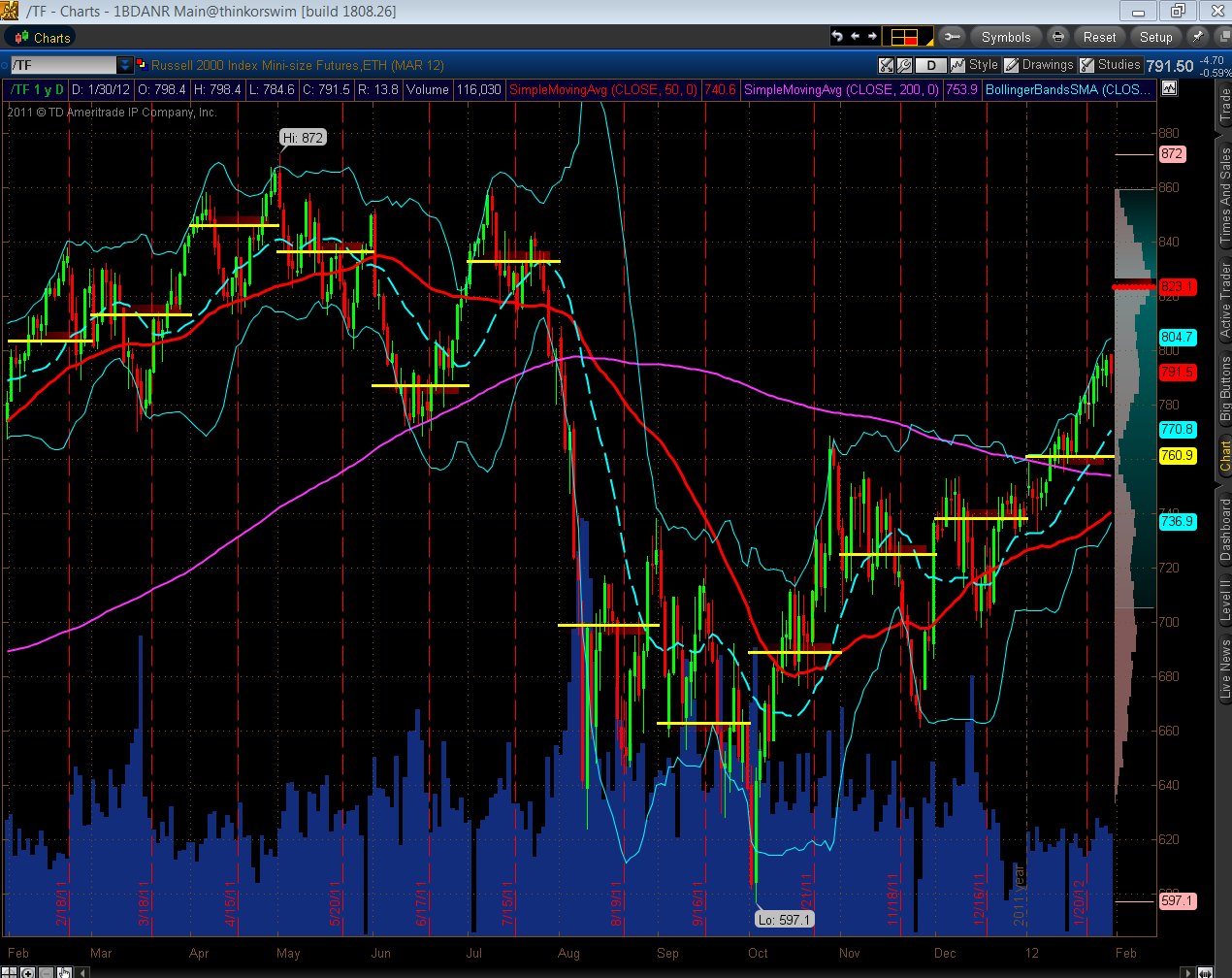Click the 791.5 red current price label
The width and height of the screenshot is (1232, 978).
pos(1177,372)
